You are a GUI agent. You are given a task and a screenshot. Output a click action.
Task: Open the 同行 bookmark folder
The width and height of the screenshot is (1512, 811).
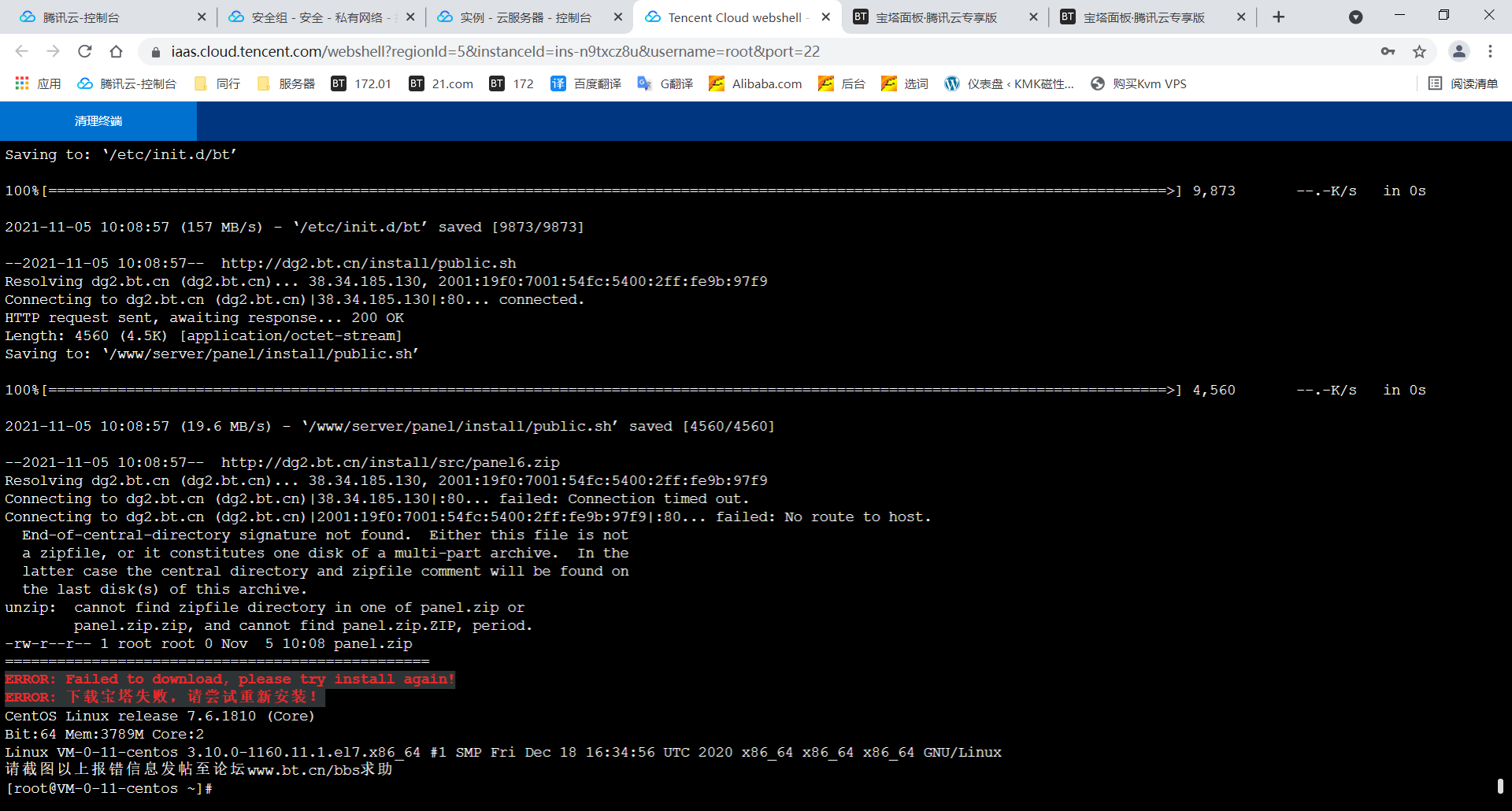click(x=217, y=83)
